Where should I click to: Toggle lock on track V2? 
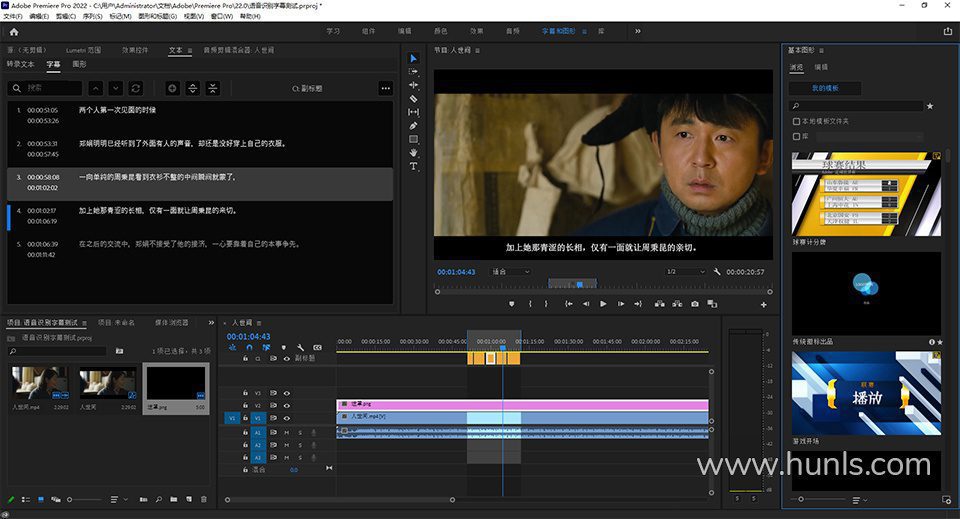pyautogui.click(x=246, y=405)
